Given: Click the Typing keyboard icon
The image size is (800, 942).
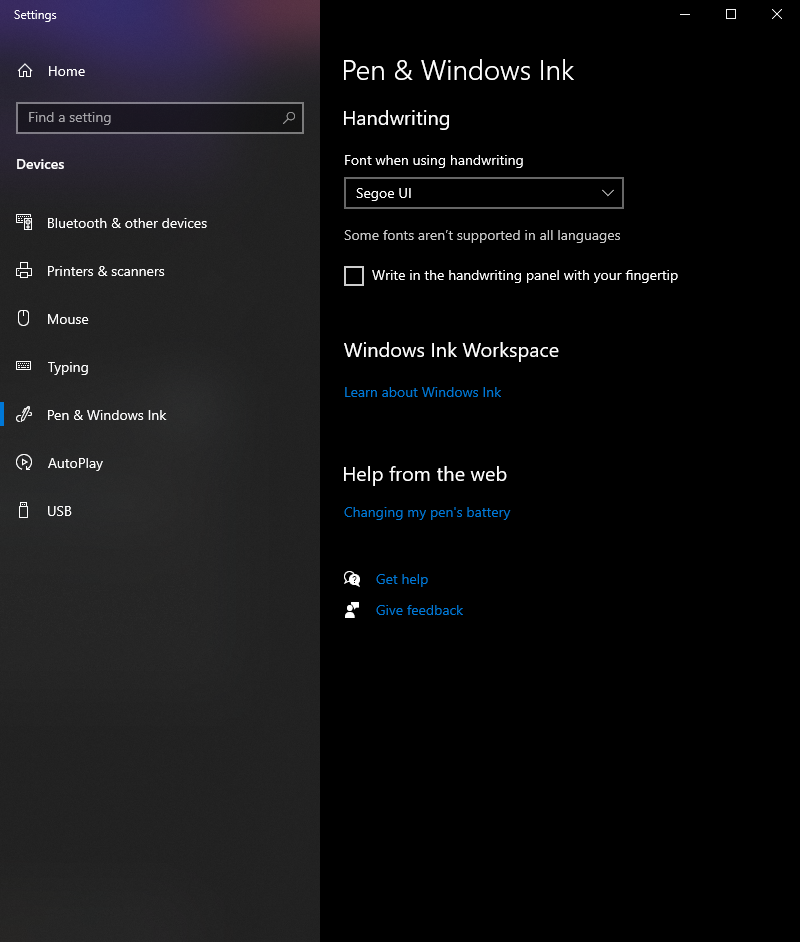Looking at the screenshot, I should pyautogui.click(x=23, y=366).
